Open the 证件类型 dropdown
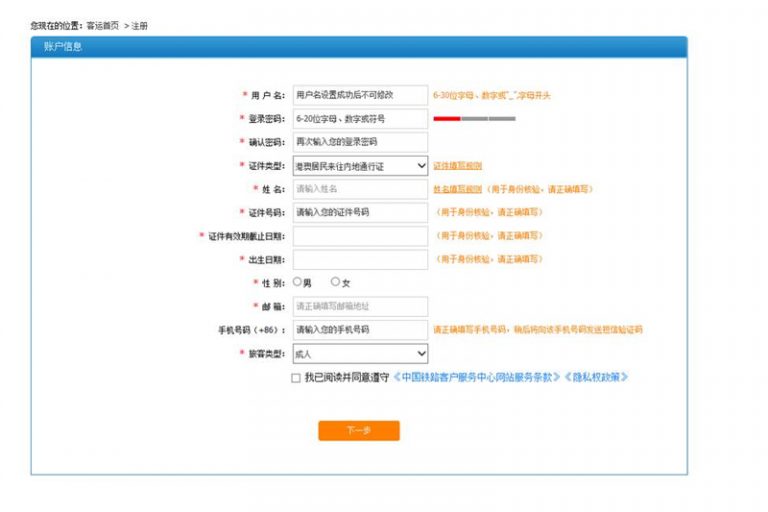Screen dimensions: 768x512 tap(360, 166)
